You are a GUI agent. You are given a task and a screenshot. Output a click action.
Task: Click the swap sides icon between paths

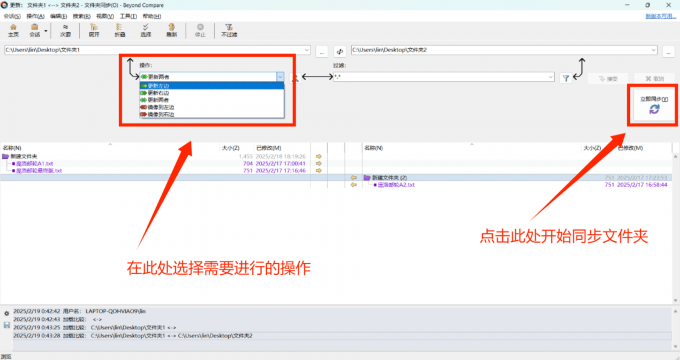click(340, 51)
